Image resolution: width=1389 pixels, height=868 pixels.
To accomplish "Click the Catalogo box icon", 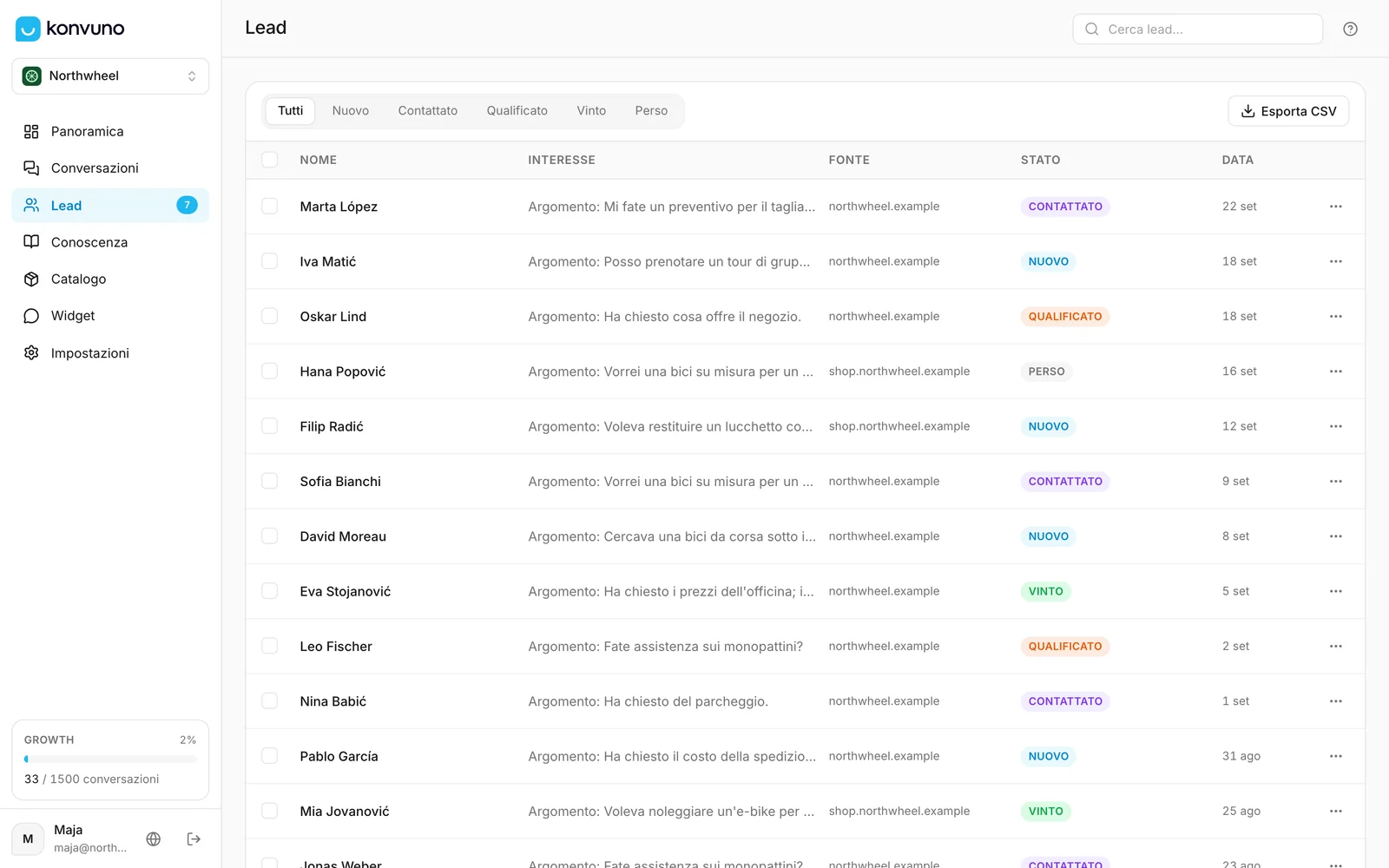I will 31,279.
